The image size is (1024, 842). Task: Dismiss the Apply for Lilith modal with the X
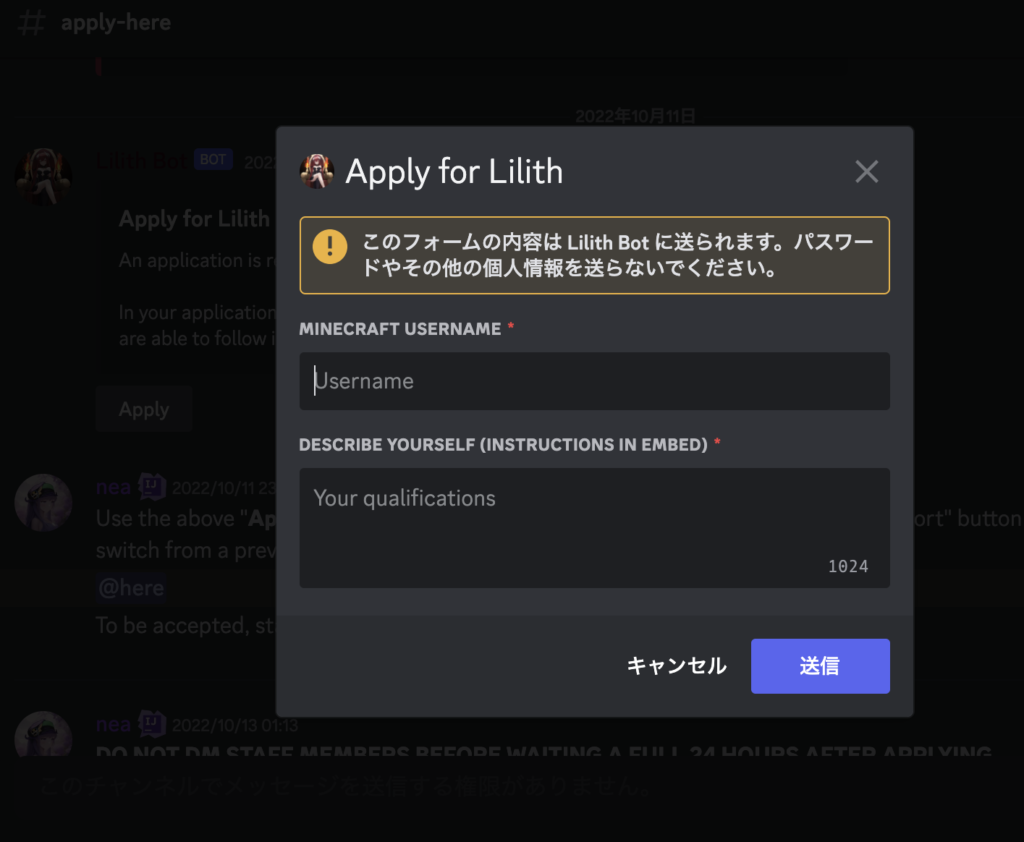click(x=866, y=171)
